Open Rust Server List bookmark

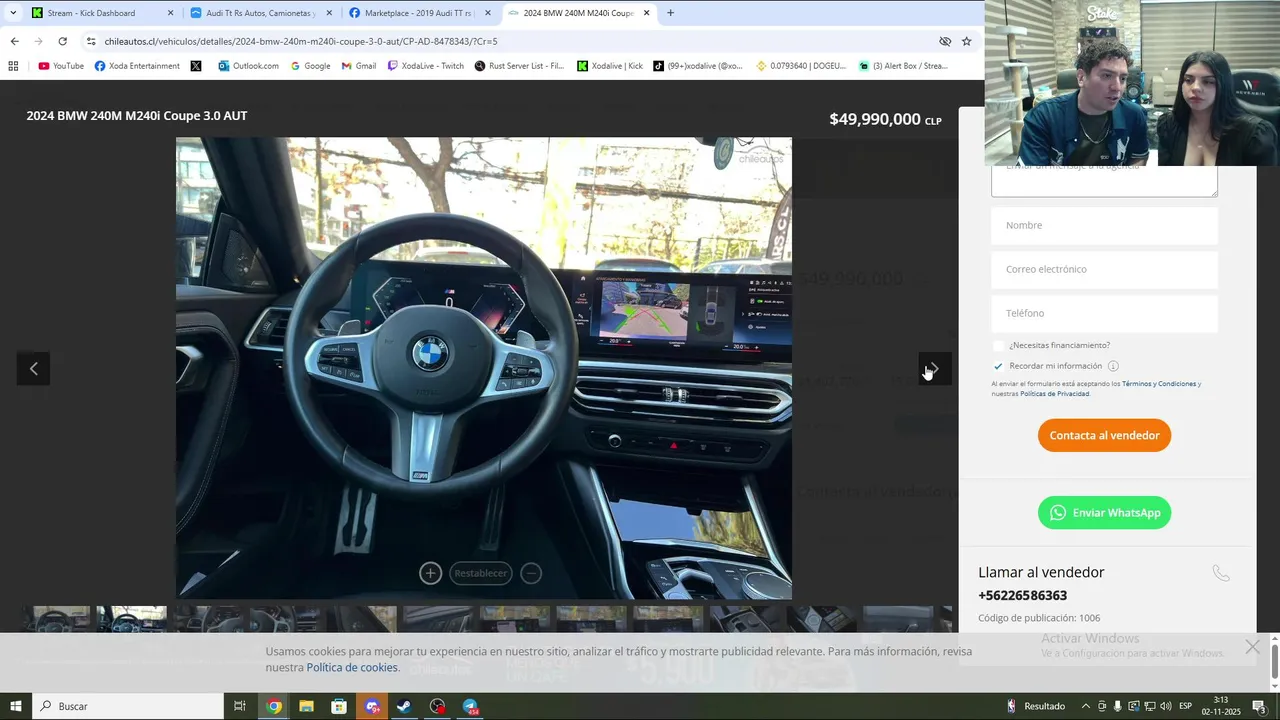pos(520,66)
